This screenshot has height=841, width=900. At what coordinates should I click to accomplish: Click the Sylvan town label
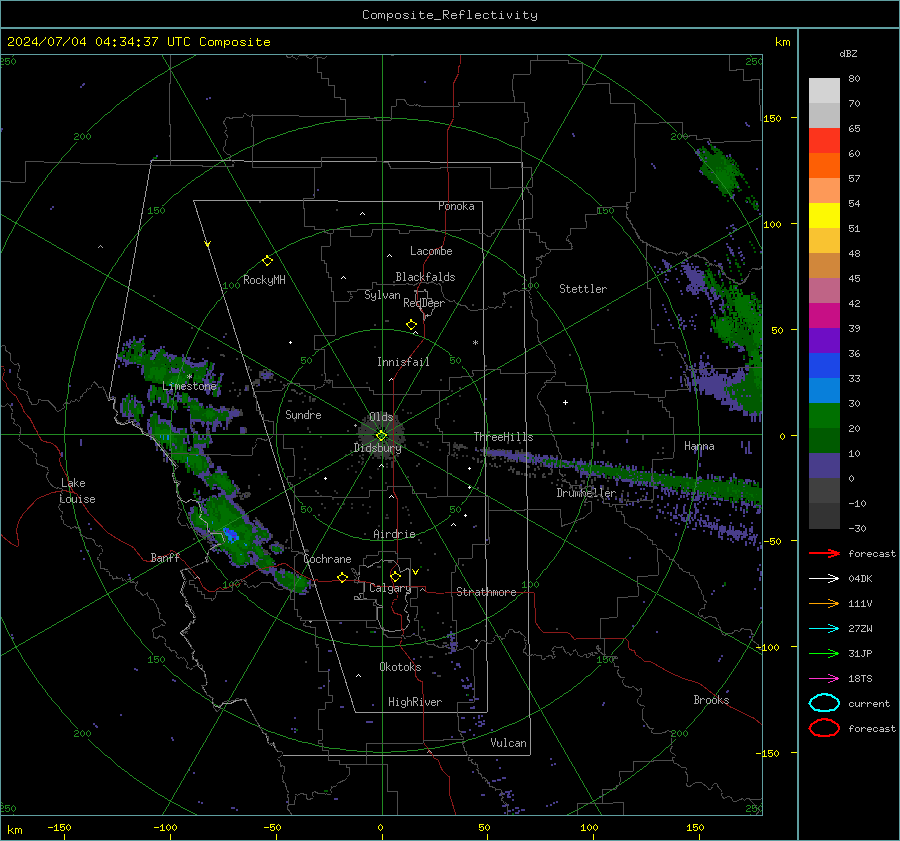[382, 295]
